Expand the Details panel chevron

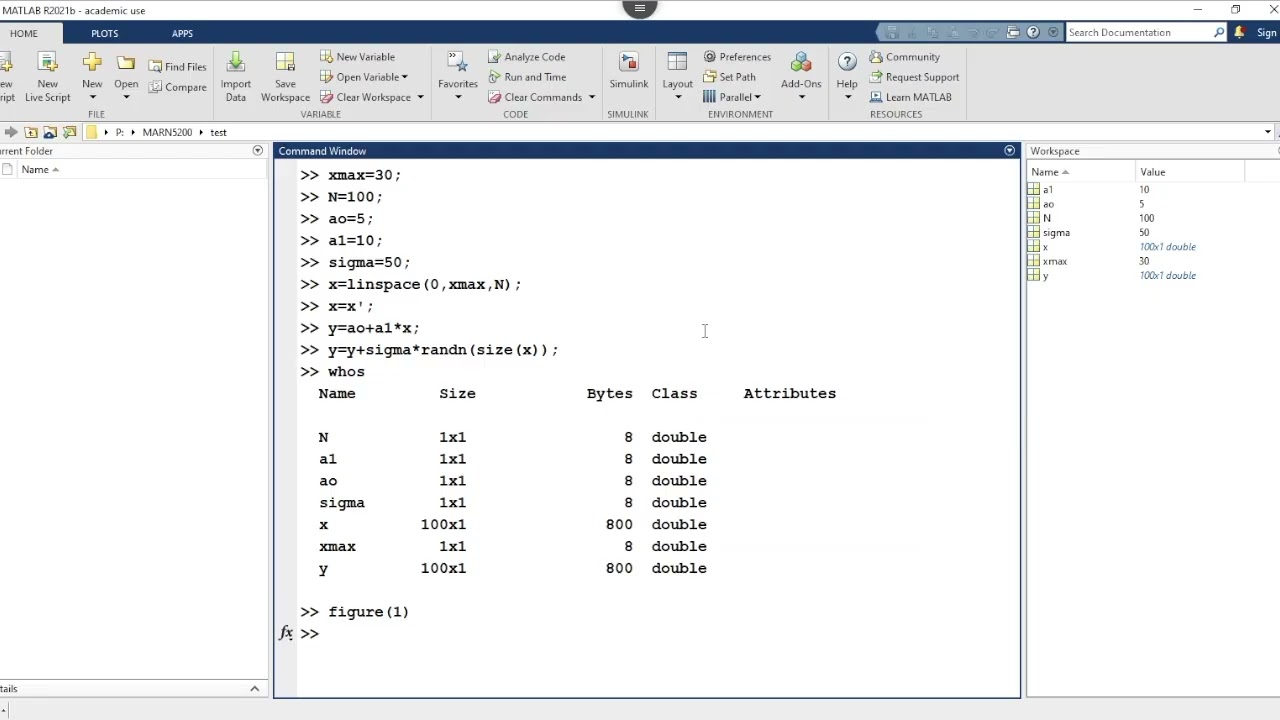pos(254,688)
